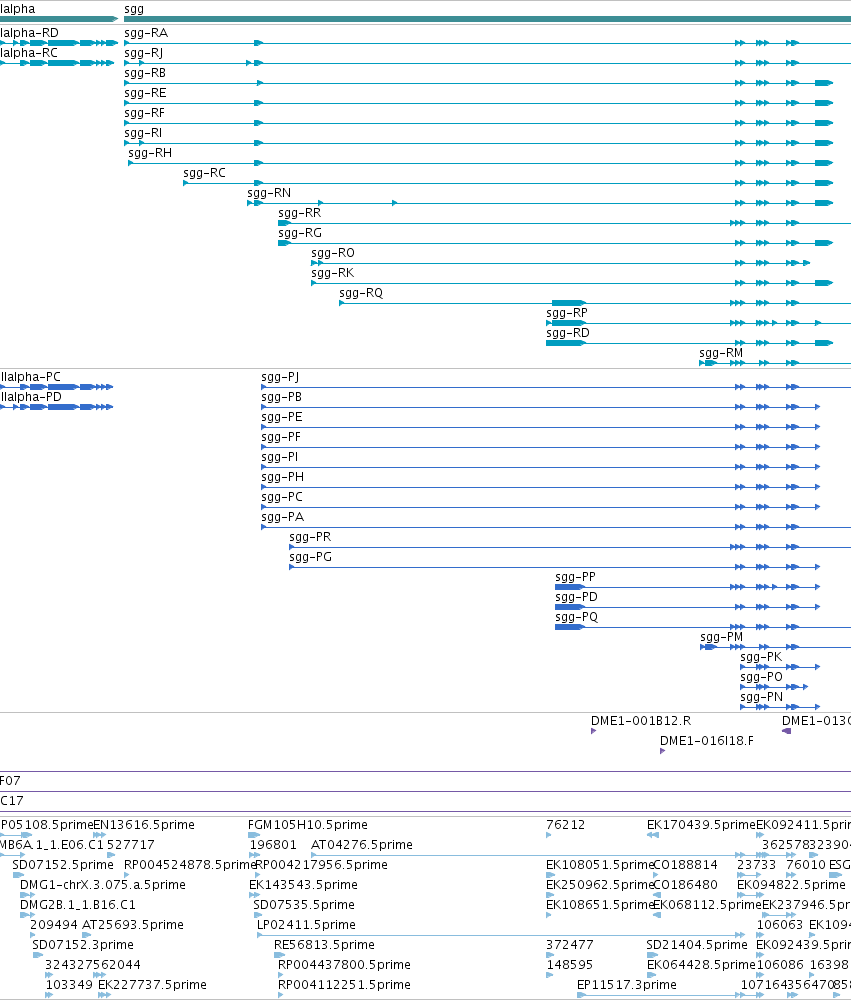Select the sgg-RM transcript label
851x1000 pixels.
(721, 353)
